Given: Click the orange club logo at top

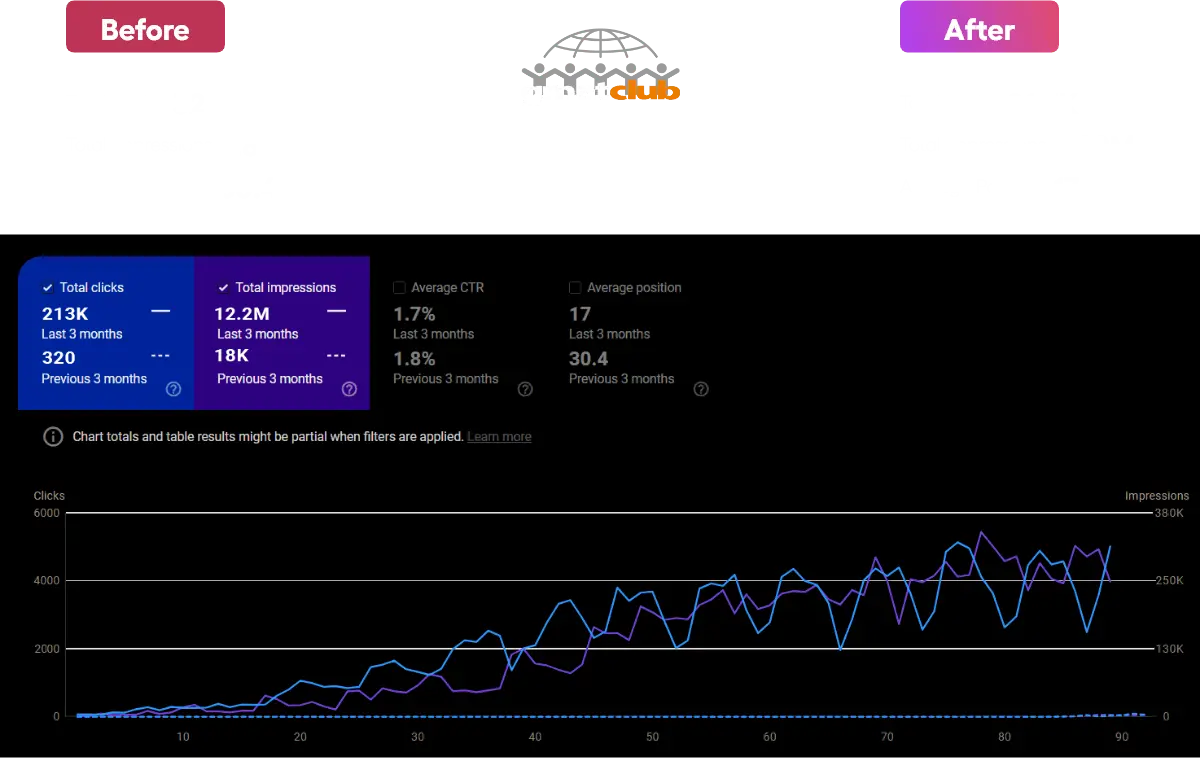Looking at the screenshot, I should (644, 92).
